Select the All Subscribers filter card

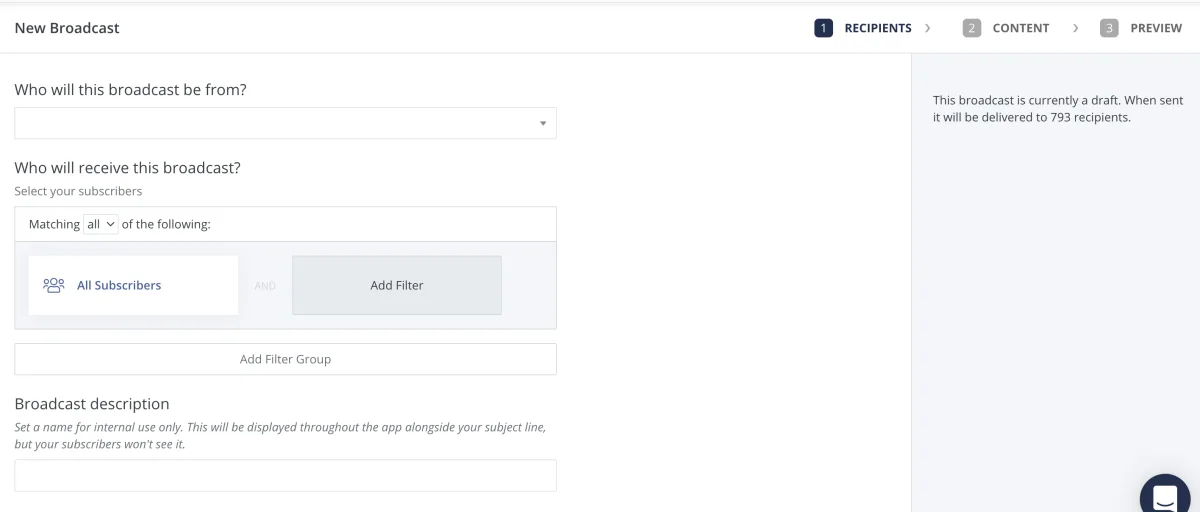click(x=133, y=285)
